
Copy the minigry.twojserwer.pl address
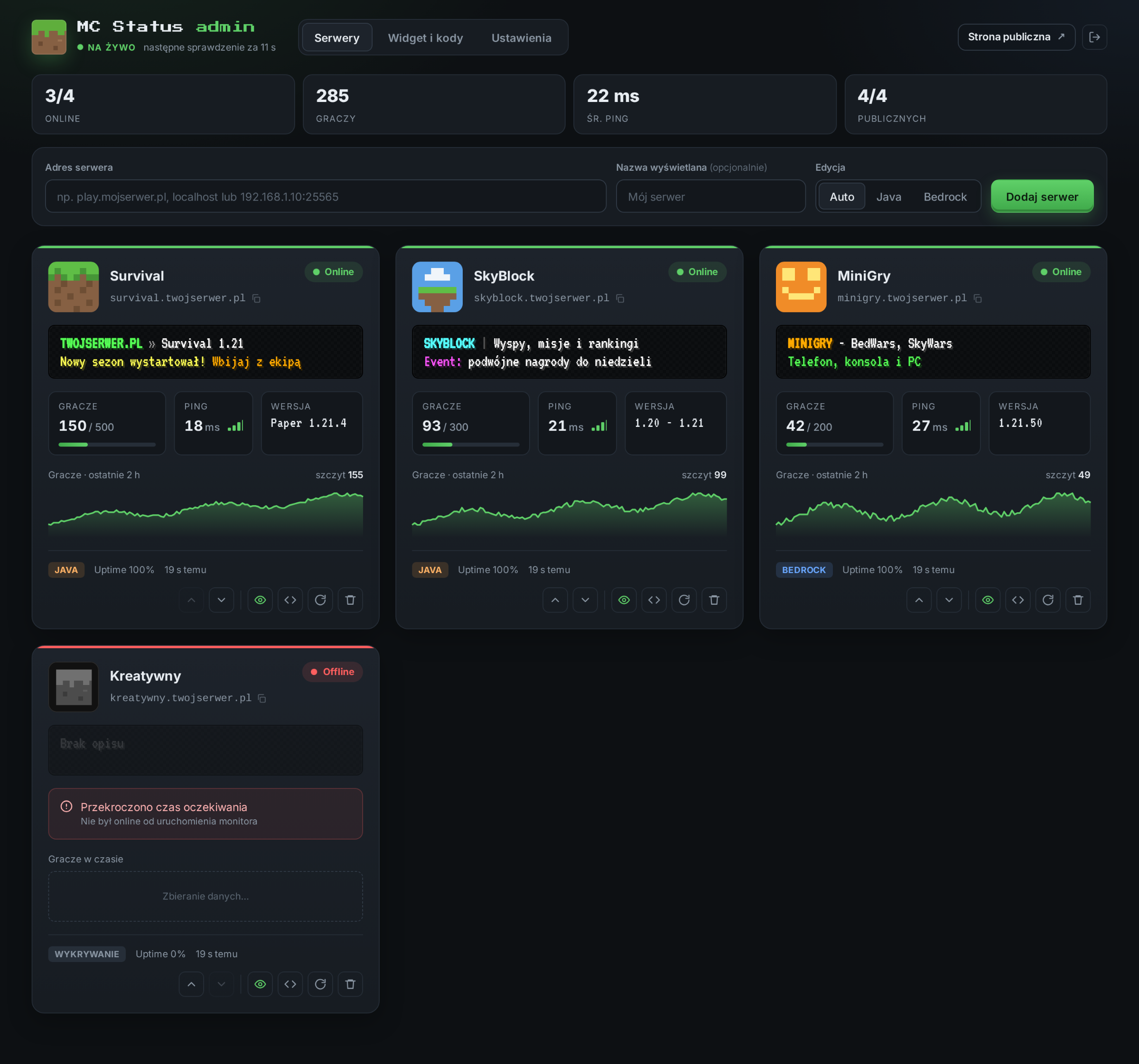coord(978,298)
